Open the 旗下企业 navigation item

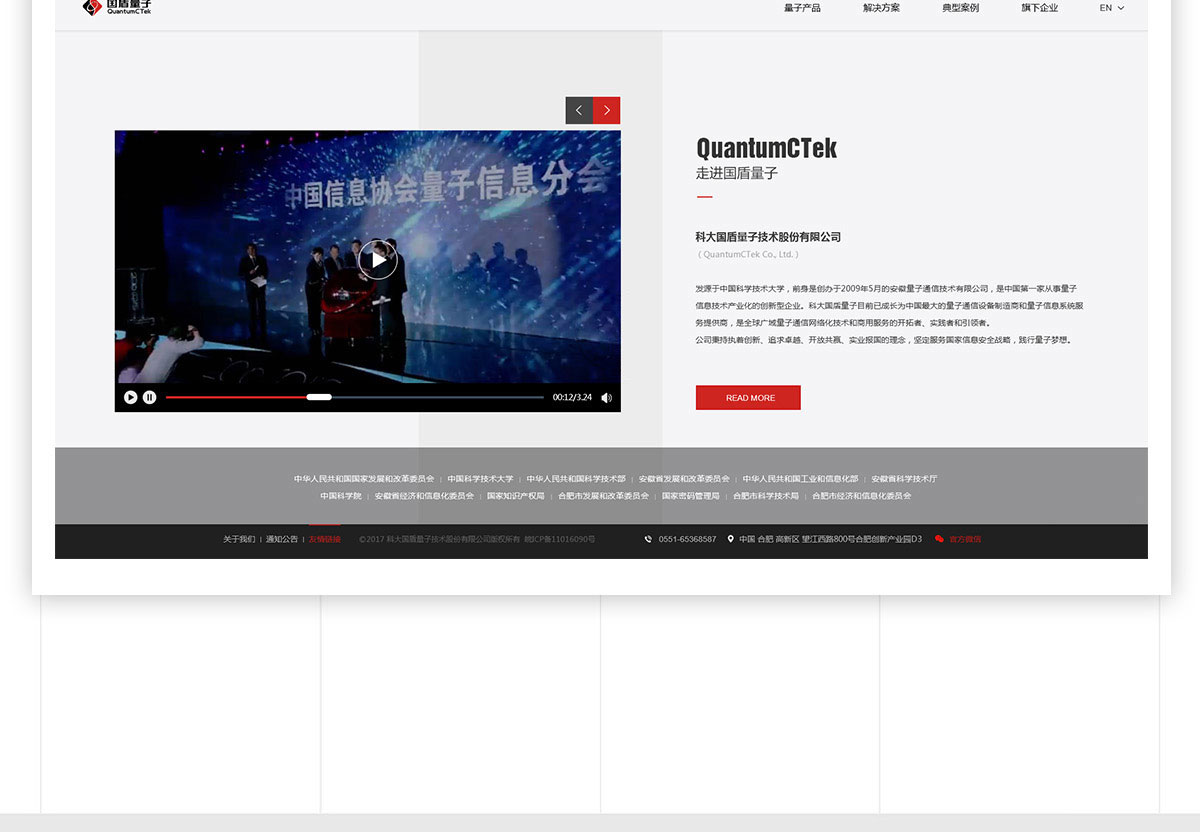pyautogui.click(x=1039, y=8)
